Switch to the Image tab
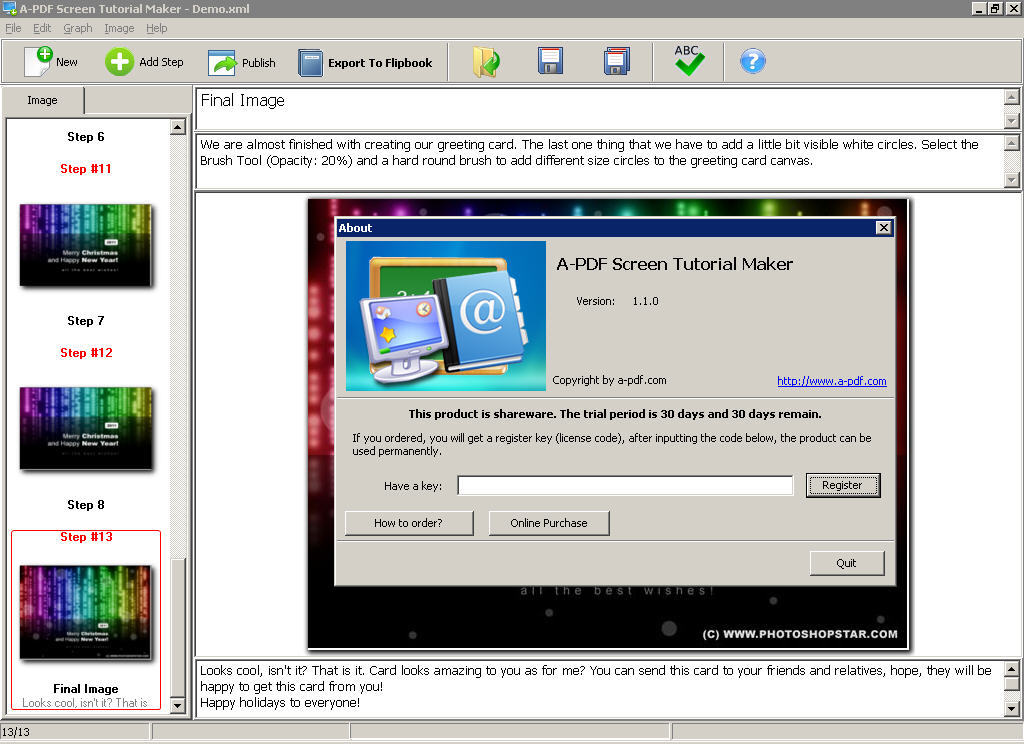This screenshot has width=1024, height=744. (x=42, y=100)
